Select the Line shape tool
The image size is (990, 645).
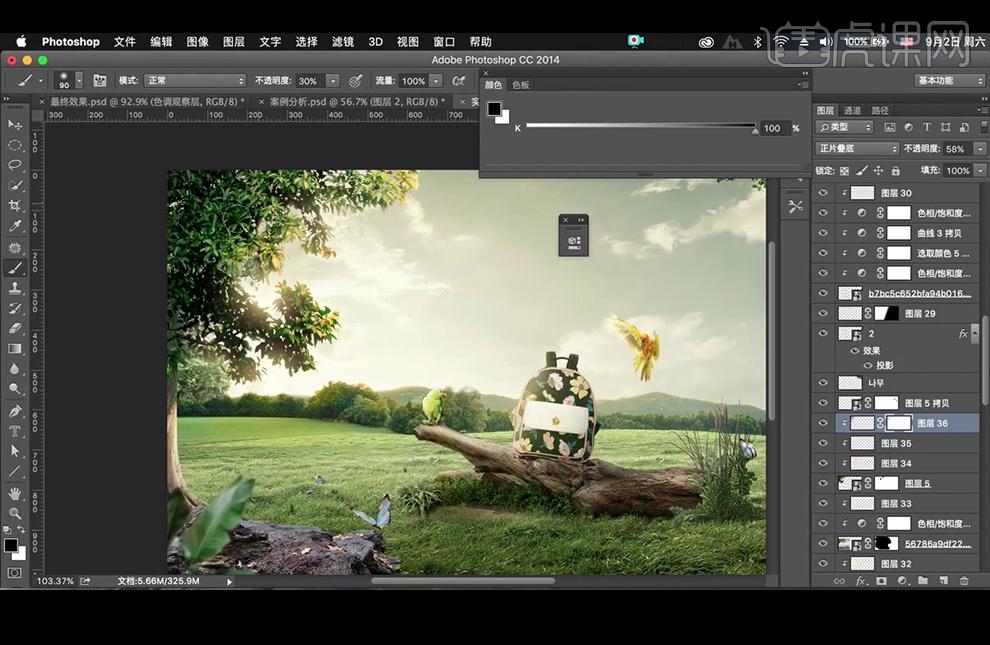click(15, 471)
